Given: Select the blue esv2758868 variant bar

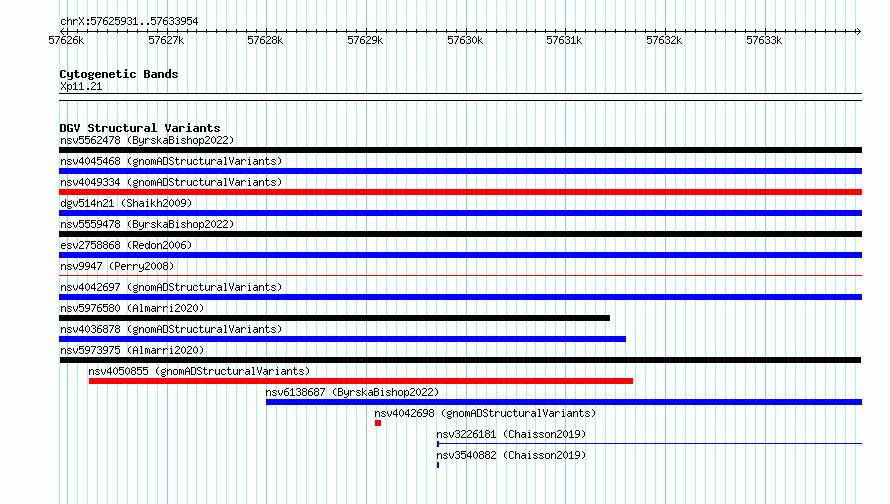Looking at the screenshot, I should point(460,255).
